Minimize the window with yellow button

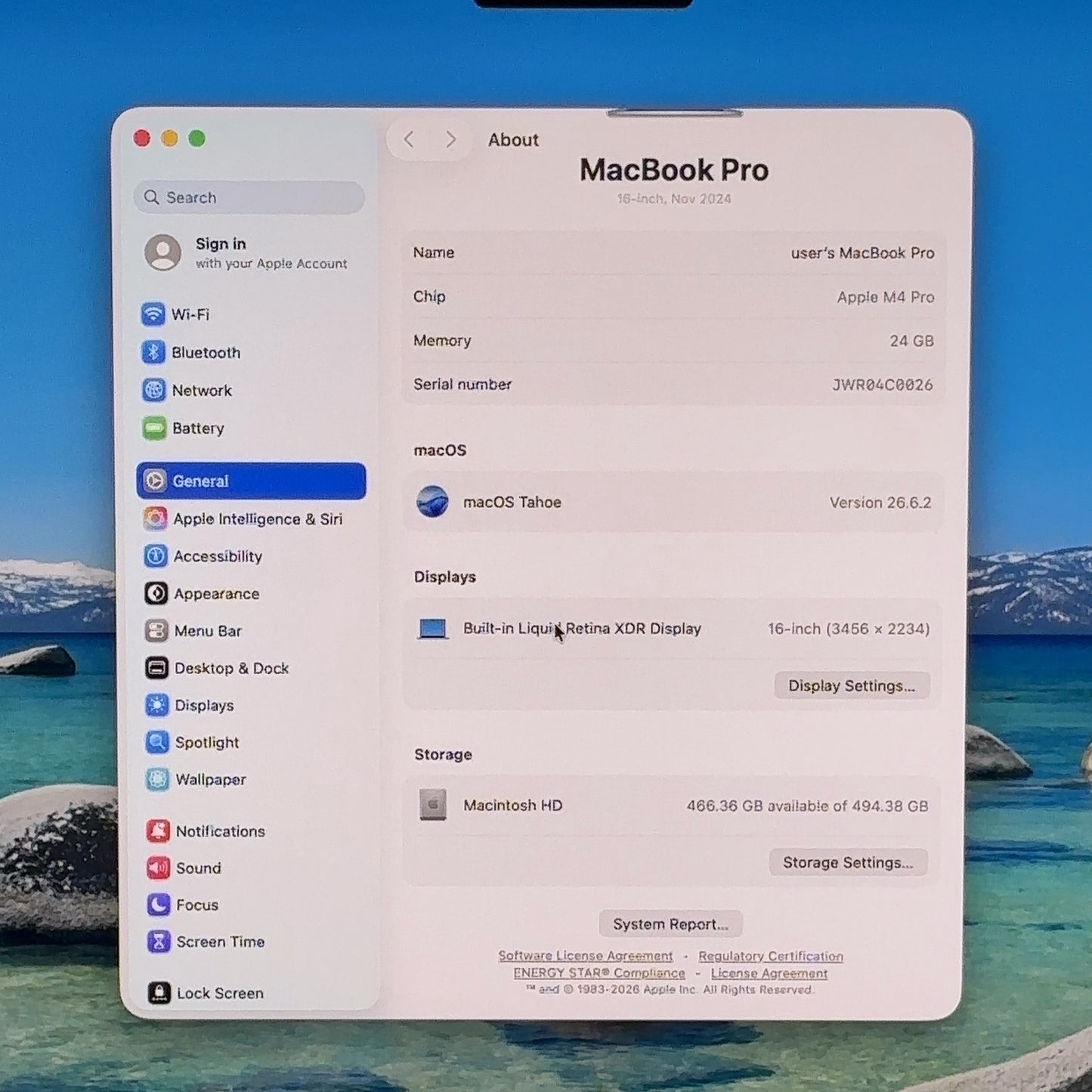pos(170,138)
